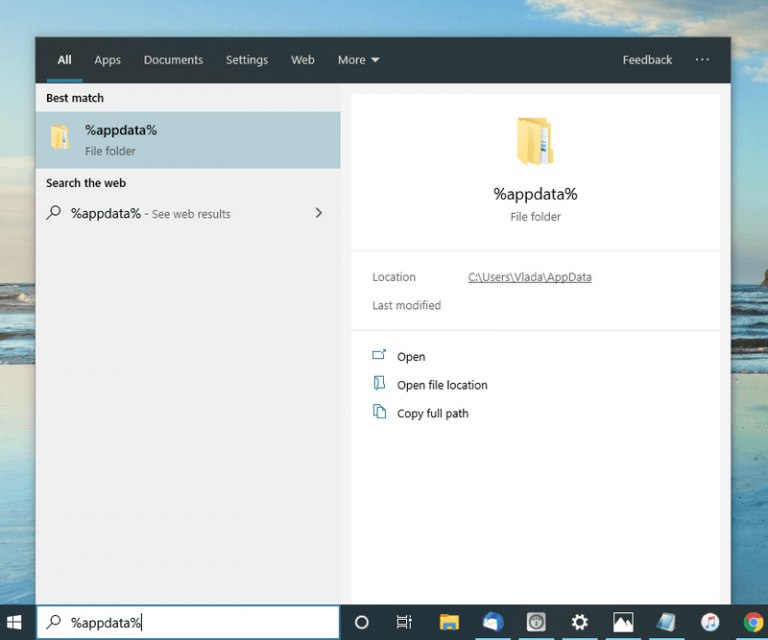Screen dimensions: 768x640
Task: Open Settings gear icon in taskbar
Action: pyautogui.click(x=579, y=622)
